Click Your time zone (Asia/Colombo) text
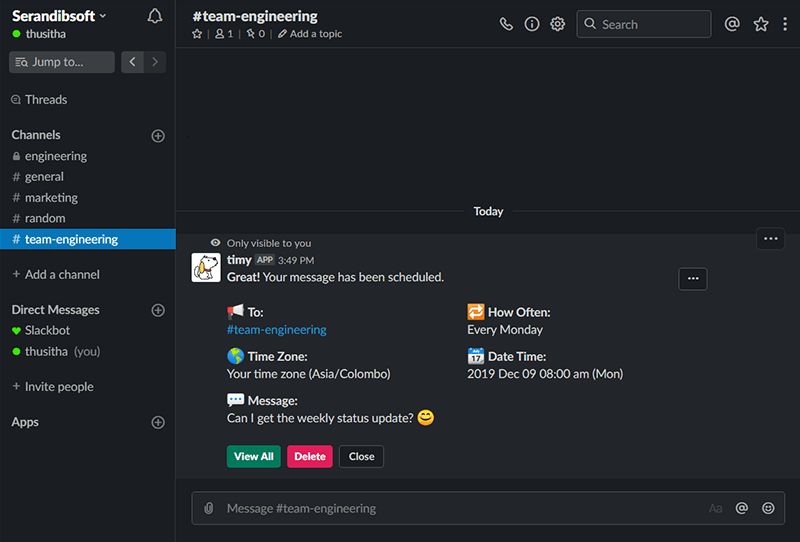Viewport: 800px width, 542px height. pos(308,374)
